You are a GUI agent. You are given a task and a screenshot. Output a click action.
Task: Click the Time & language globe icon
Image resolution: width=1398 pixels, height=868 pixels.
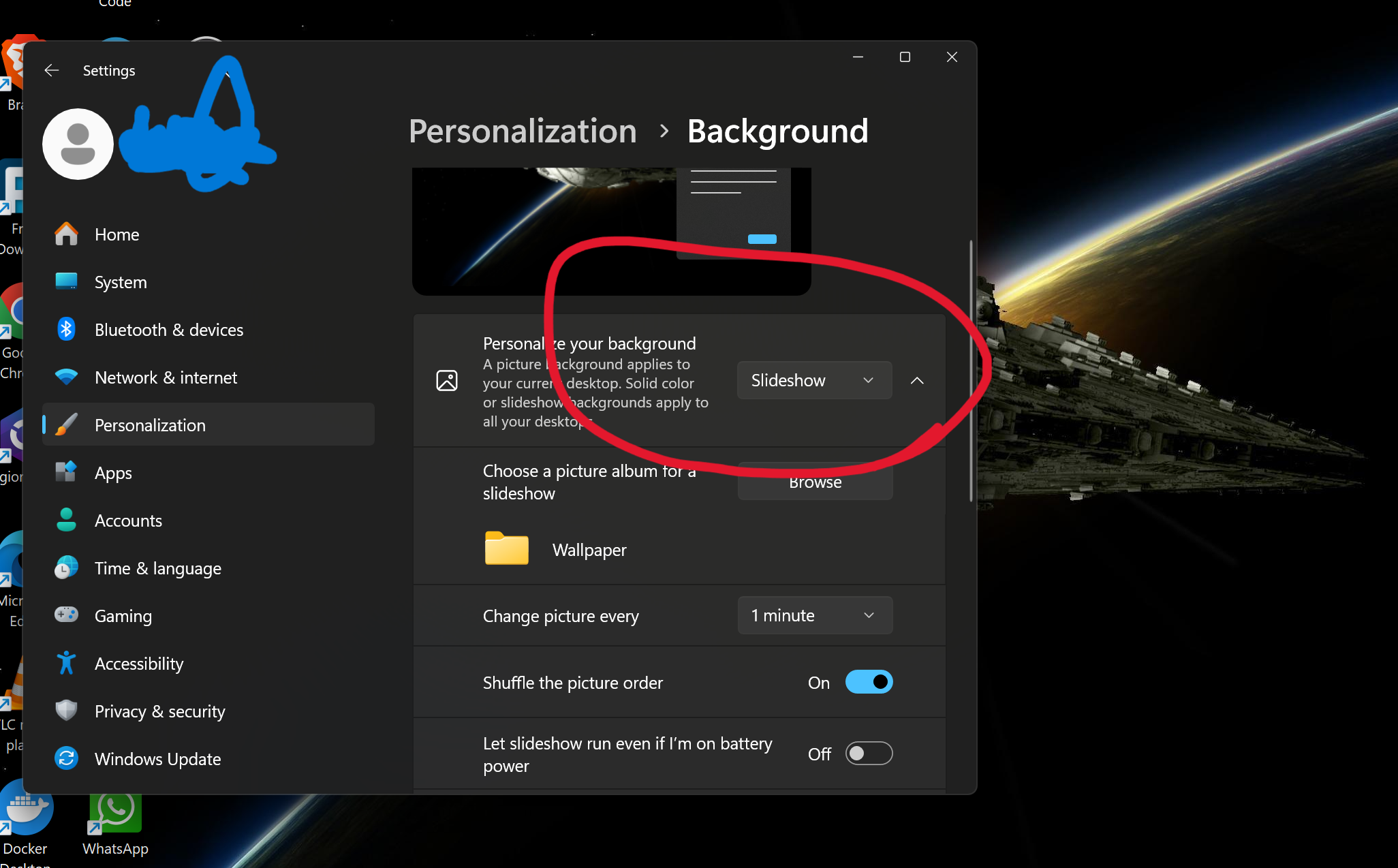(66, 568)
